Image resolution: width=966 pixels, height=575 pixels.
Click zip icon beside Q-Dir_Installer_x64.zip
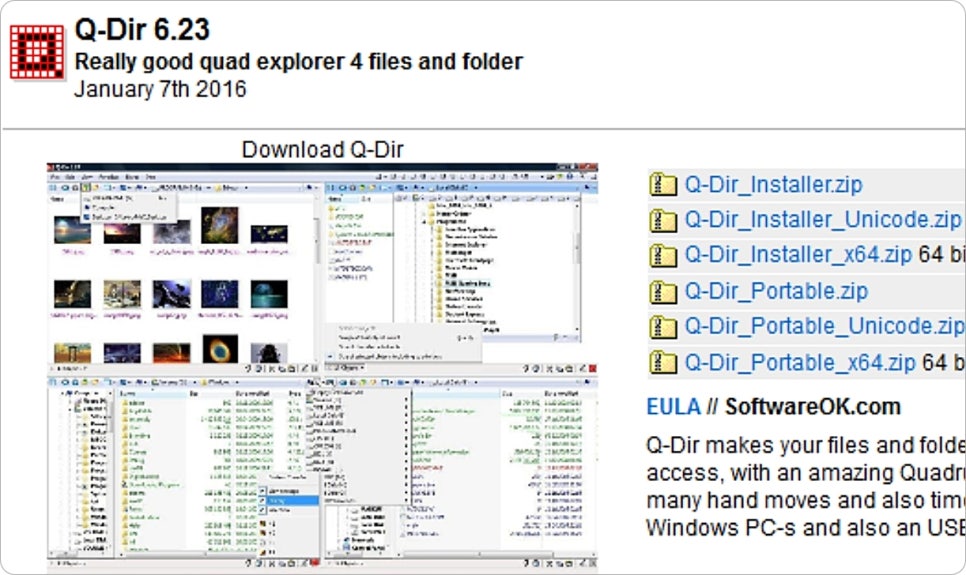click(663, 255)
